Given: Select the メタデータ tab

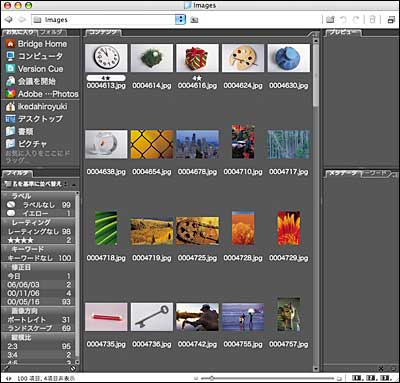Looking at the screenshot, I should click(343, 173).
